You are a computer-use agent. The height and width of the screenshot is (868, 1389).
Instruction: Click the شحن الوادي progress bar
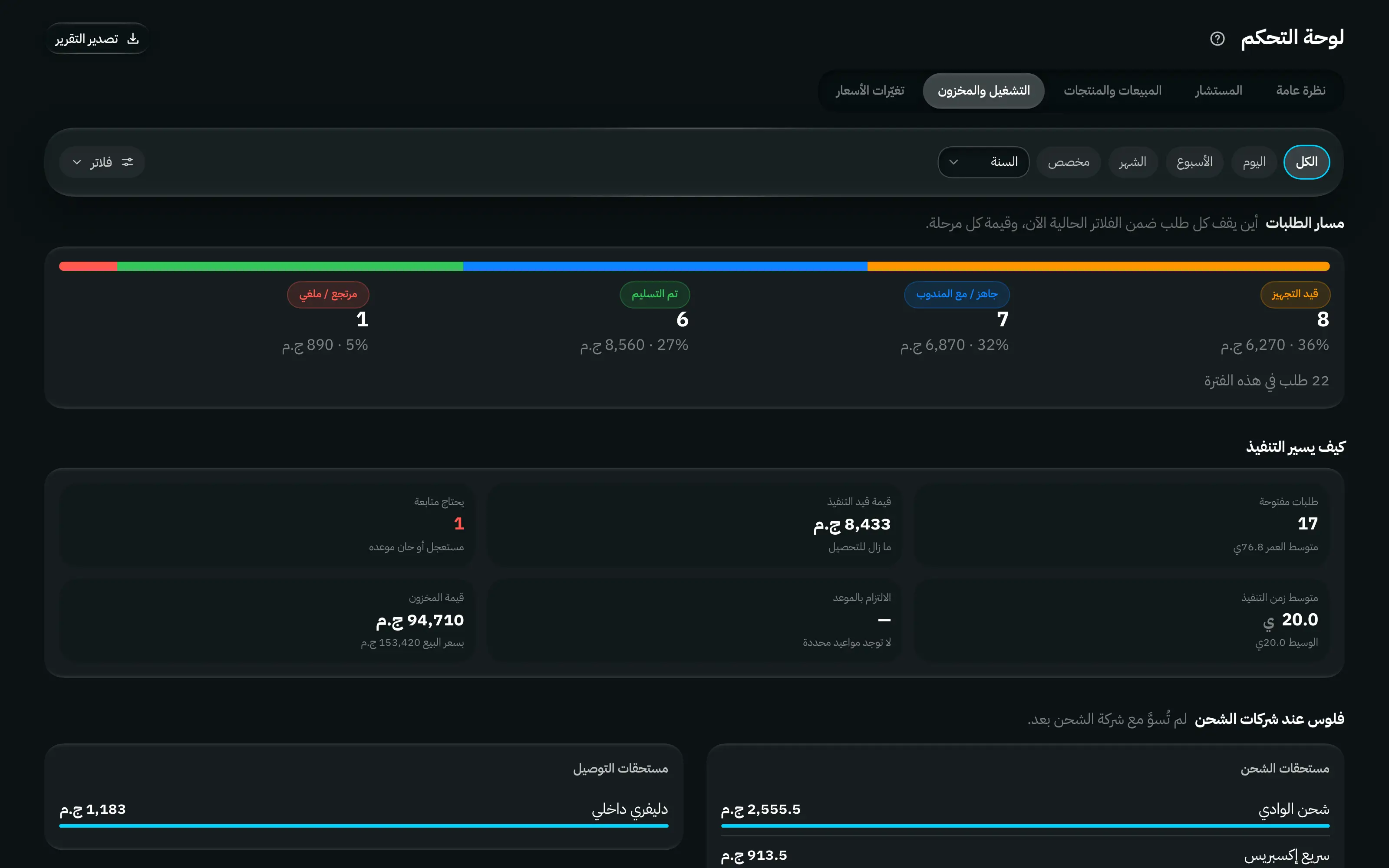(x=1025, y=825)
